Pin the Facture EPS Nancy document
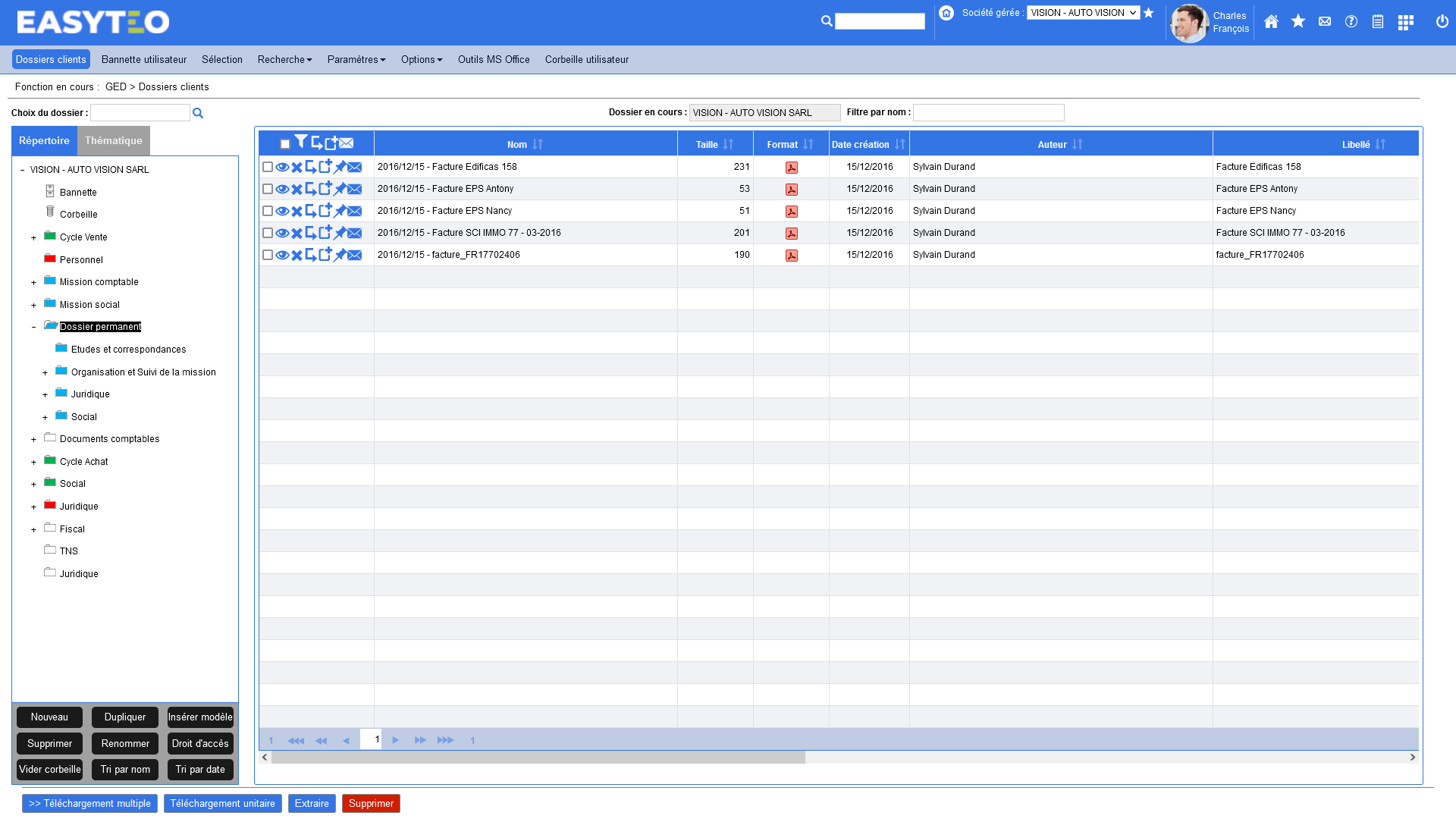 pyautogui.click(x=340, y=211)
